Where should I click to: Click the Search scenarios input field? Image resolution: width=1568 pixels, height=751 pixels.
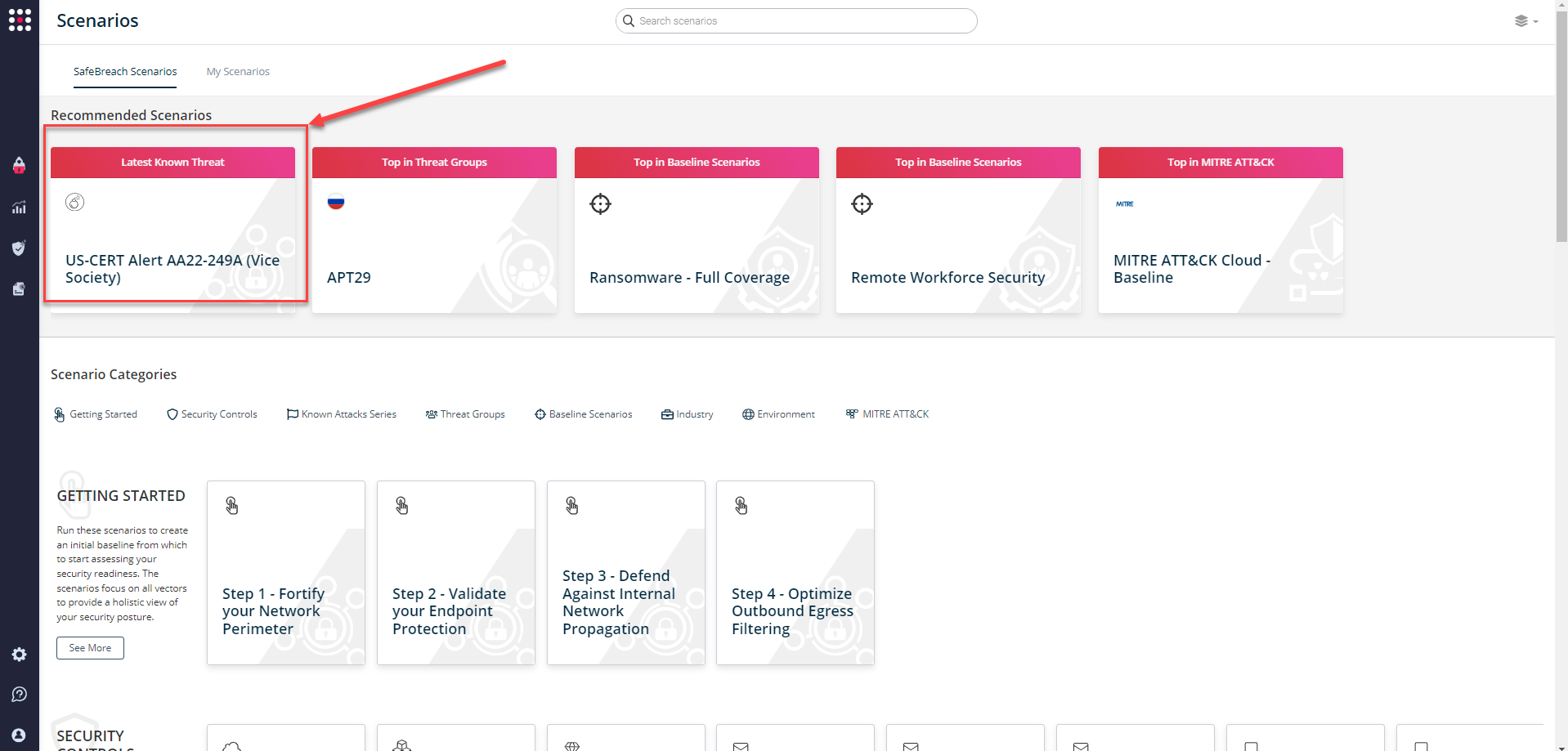(x=795, y=20)
